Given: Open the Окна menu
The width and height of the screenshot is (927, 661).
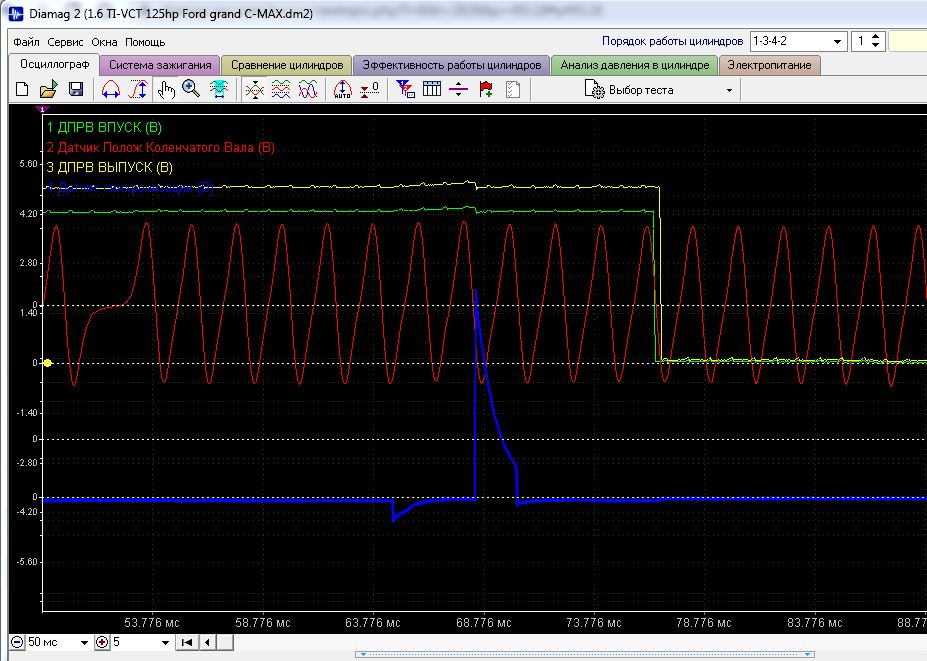Looking at the screenshot, I should point(104,42).
